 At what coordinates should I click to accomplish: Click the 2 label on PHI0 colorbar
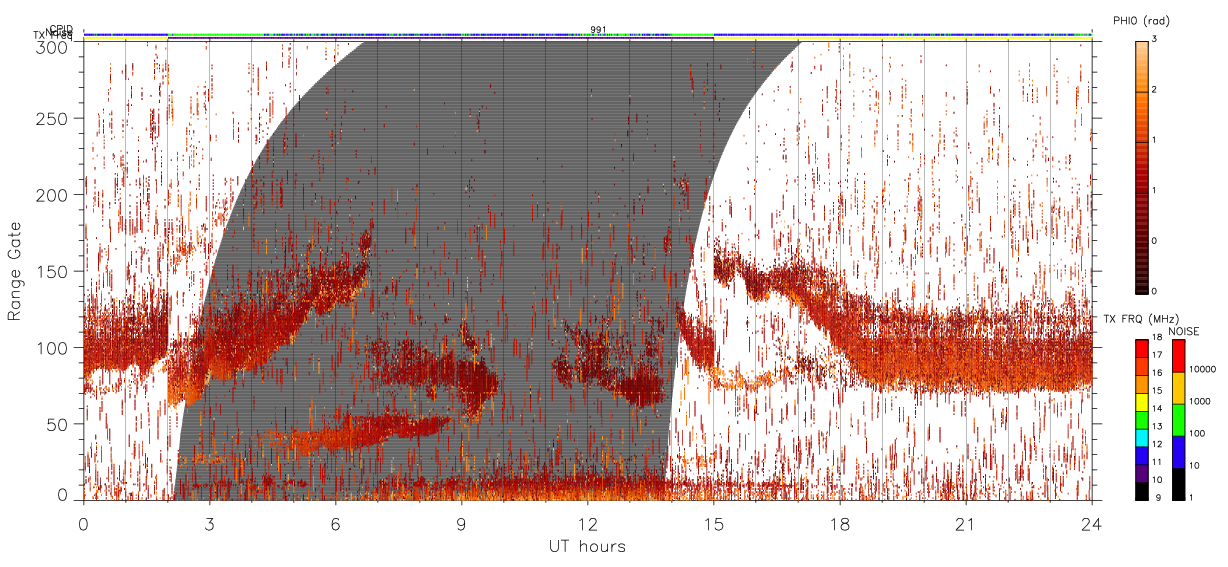click(x=1156, y=90)
